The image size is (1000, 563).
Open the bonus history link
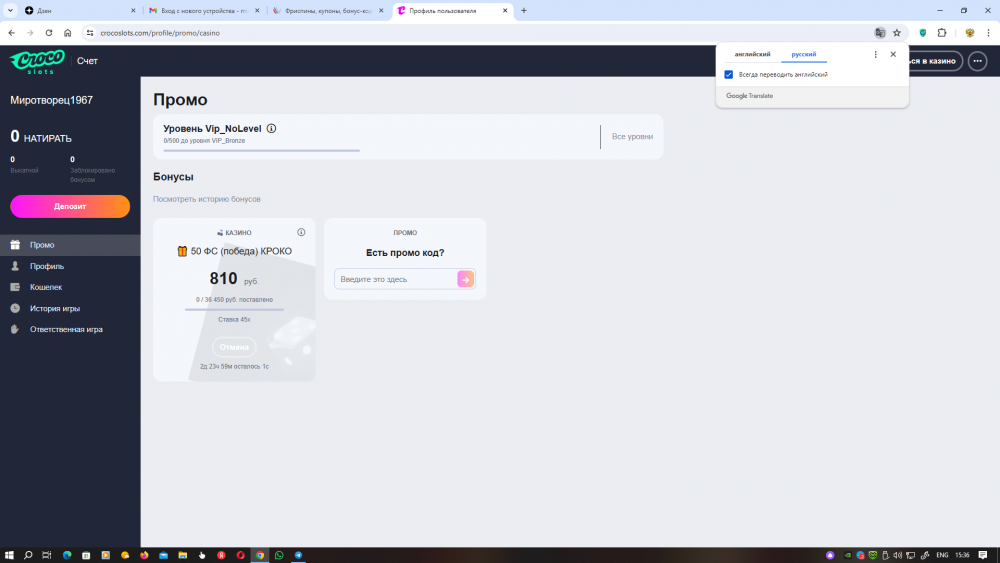point(206,199)
